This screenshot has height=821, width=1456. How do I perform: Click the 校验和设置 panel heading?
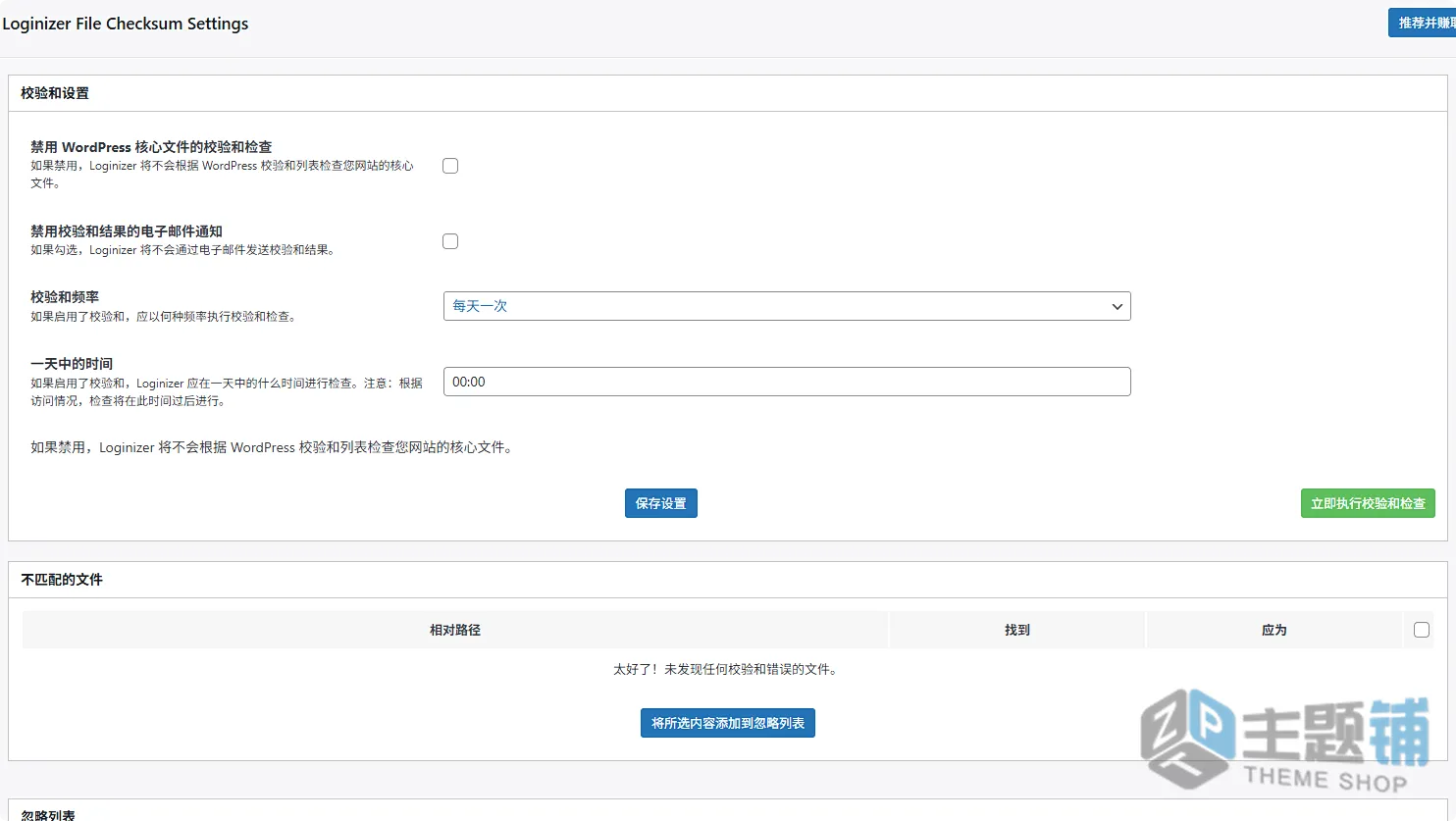[x=55, y=93]
